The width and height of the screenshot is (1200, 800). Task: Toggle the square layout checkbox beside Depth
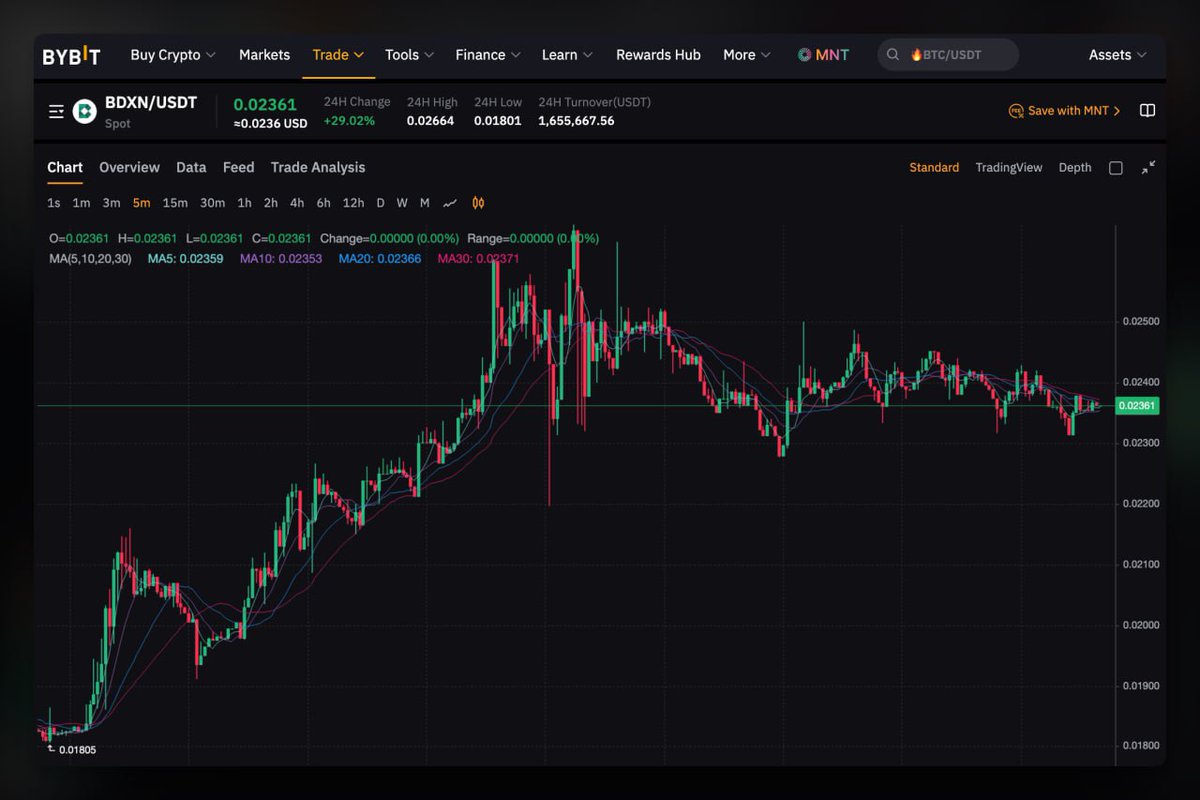point(1116,168)
